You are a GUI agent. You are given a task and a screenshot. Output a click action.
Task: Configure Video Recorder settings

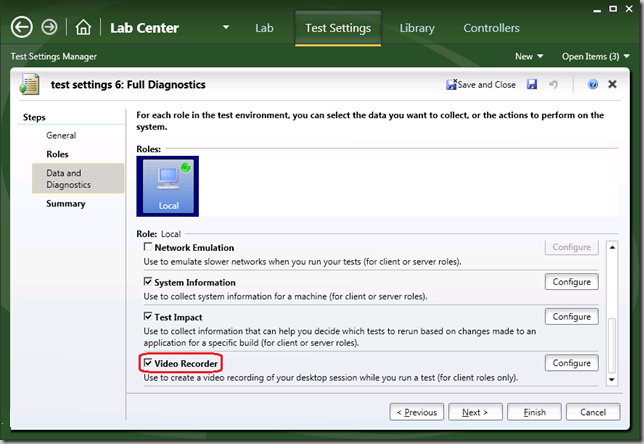[571, 363]
